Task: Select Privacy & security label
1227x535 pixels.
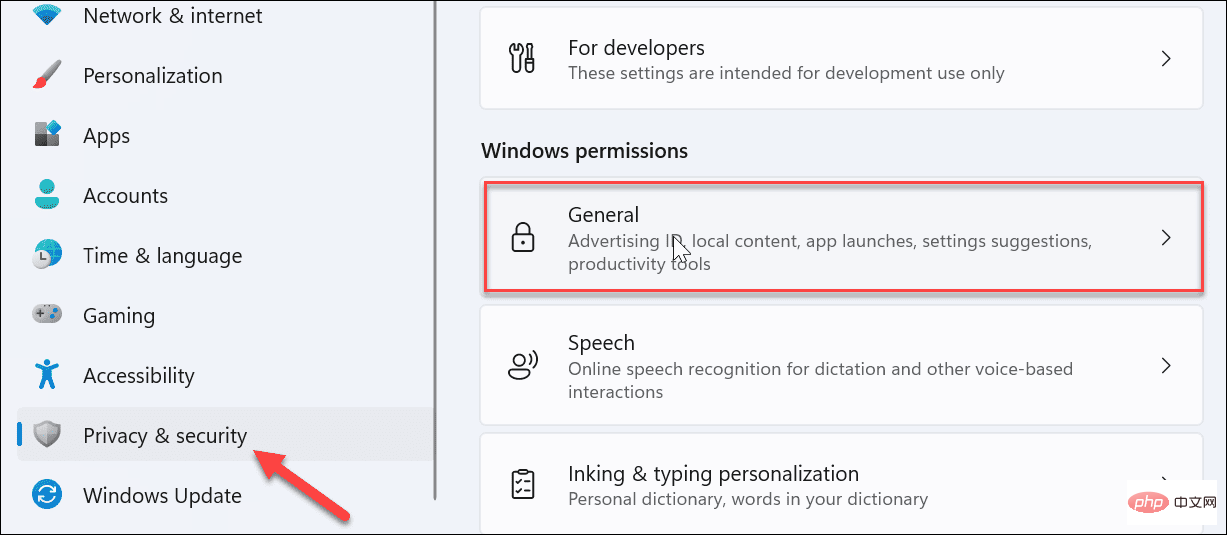Action: point(164,436)
